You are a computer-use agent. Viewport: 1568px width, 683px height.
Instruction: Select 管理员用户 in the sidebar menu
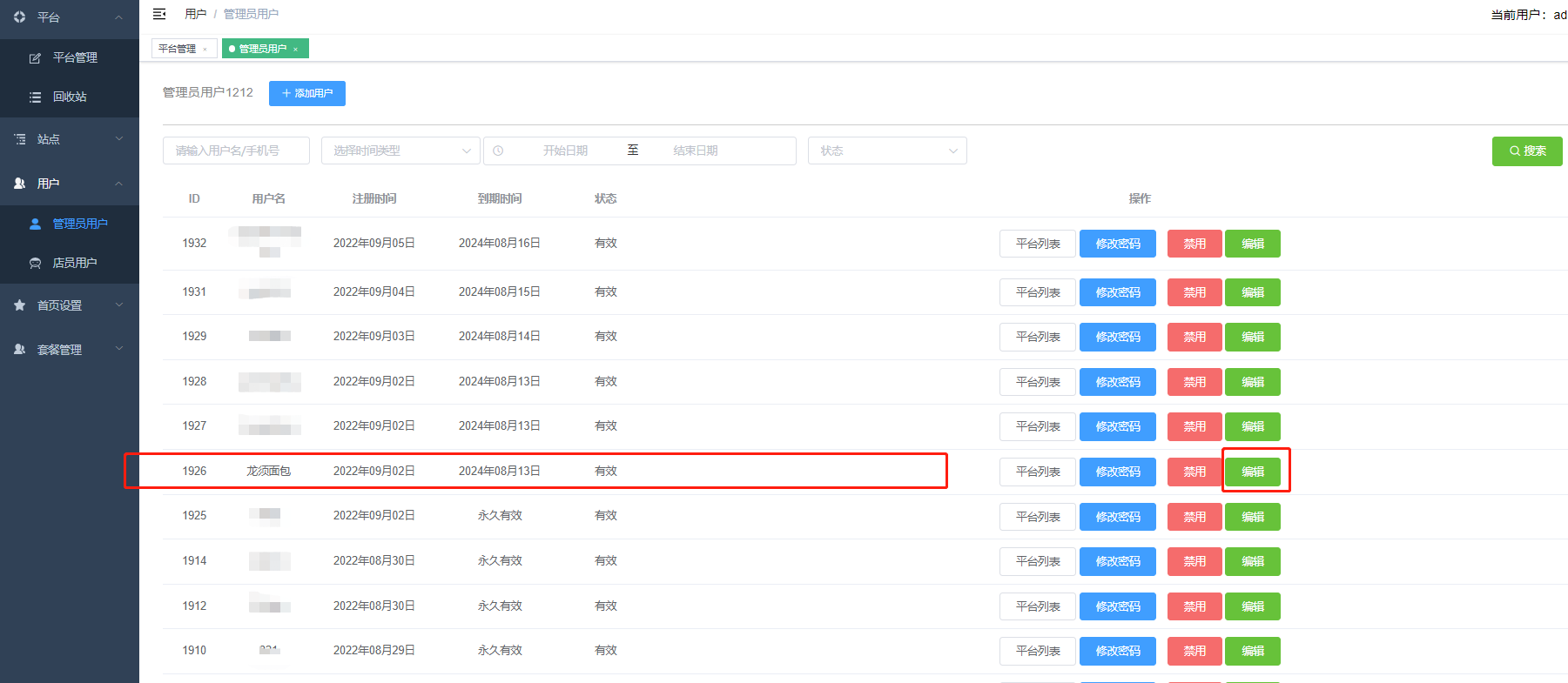tap(79, 224)
